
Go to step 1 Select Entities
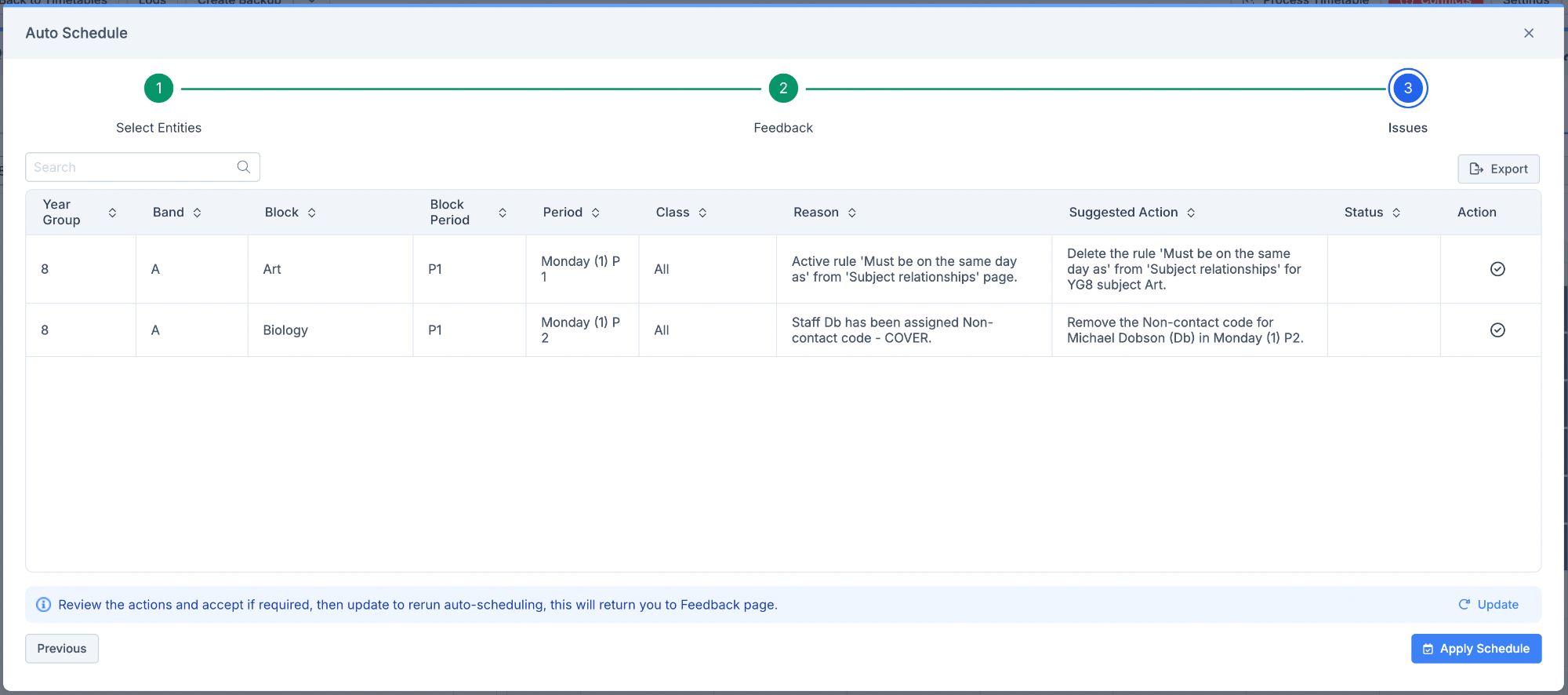pyautogui.click(x=158, y=89)
